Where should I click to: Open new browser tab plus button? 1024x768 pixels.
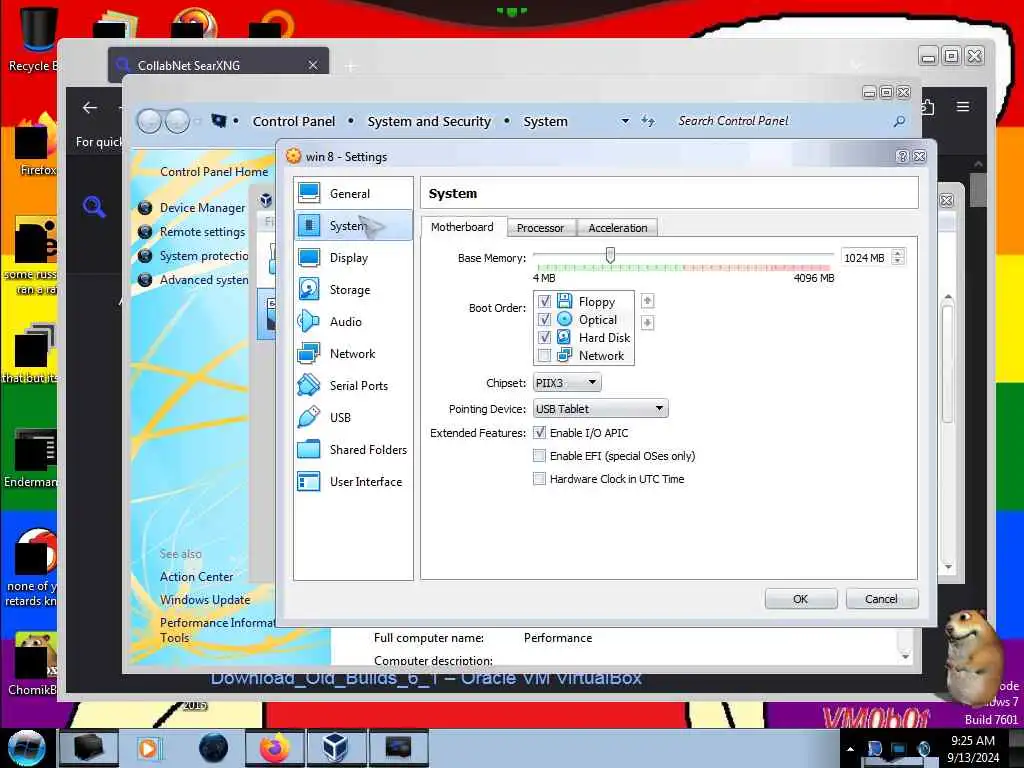(x=351, y=66)
